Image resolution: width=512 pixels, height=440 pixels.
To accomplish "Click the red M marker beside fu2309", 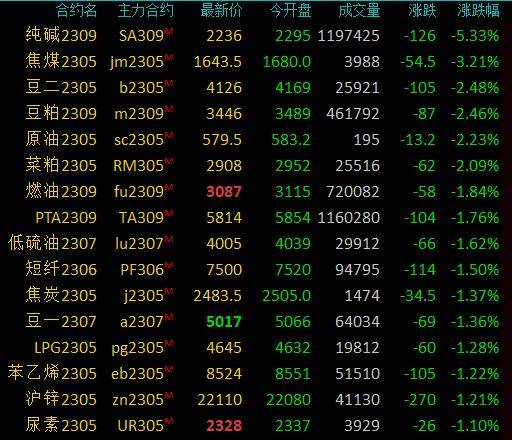I will coord(169,187).
